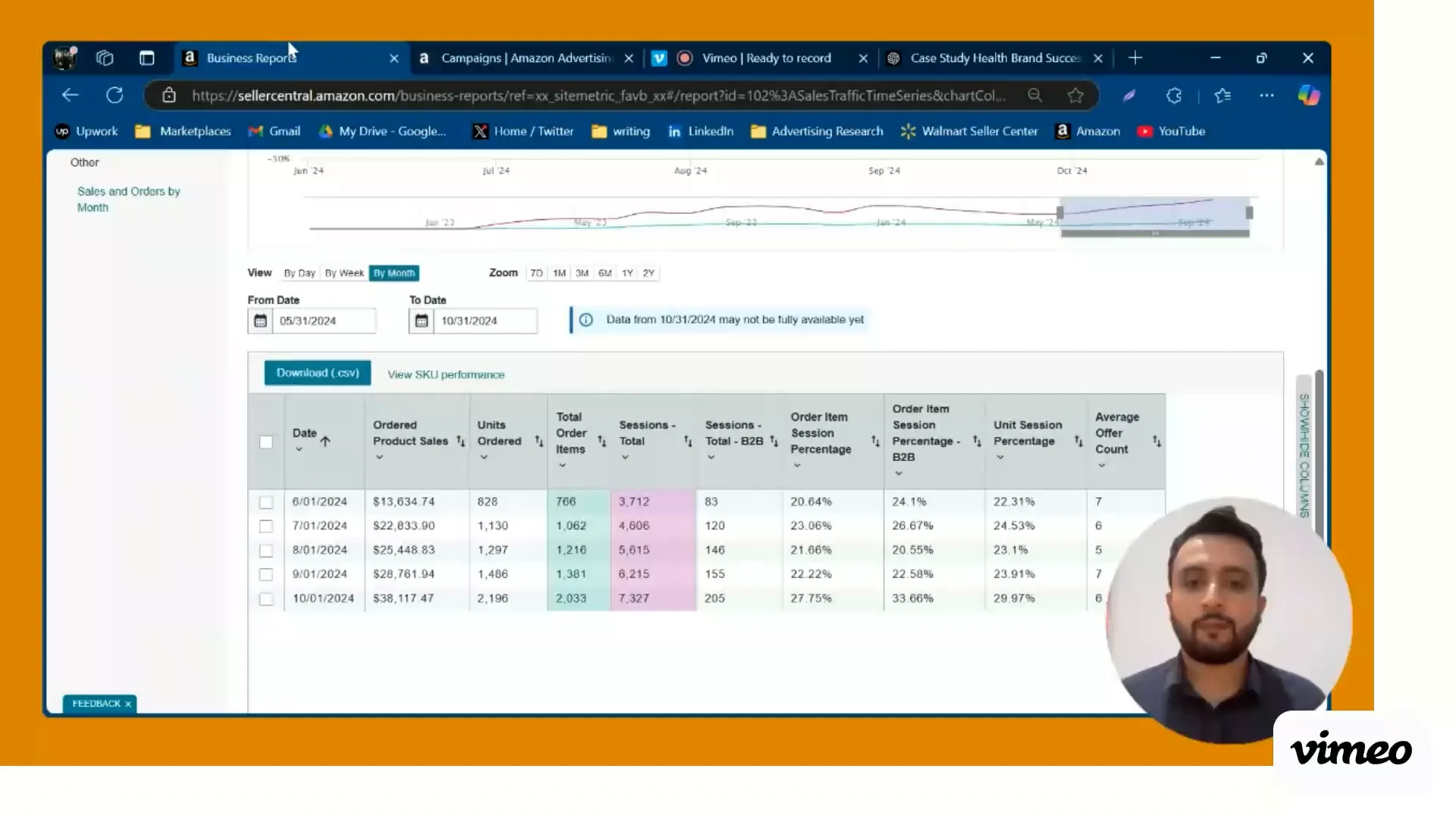Toggle the select-all header checkbox
This screenshot has height=819, width=1456.
(266, 442)
